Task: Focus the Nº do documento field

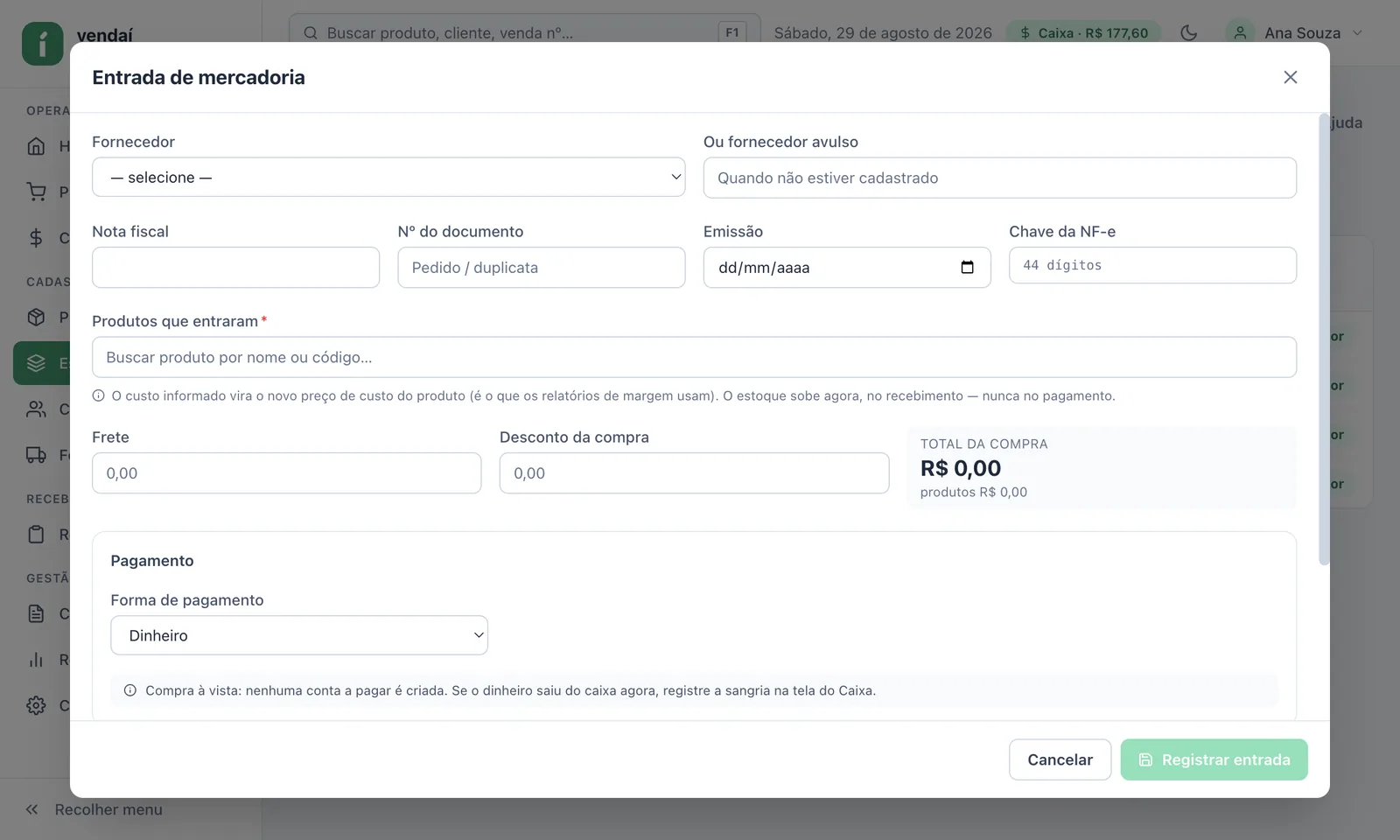Action: 541,267
